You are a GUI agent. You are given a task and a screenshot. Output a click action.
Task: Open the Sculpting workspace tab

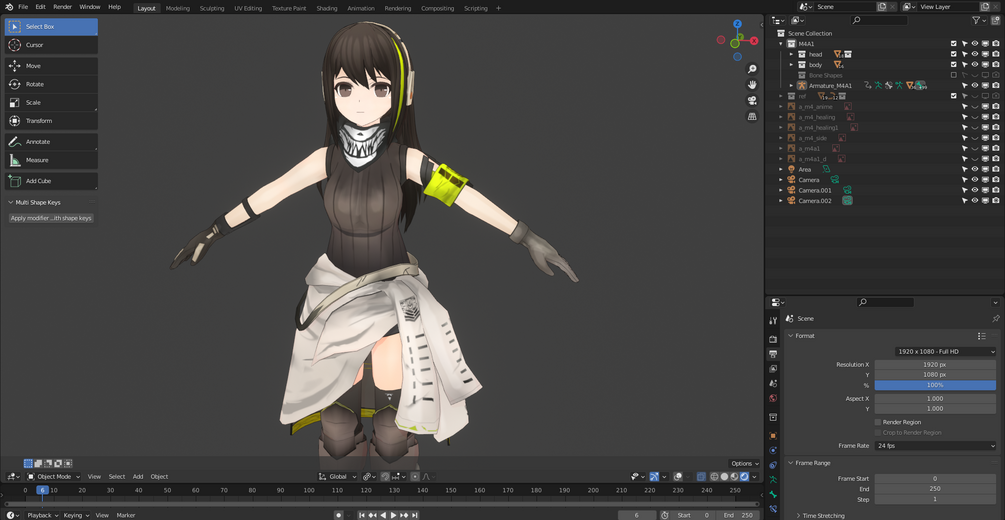tap(212, 8)
